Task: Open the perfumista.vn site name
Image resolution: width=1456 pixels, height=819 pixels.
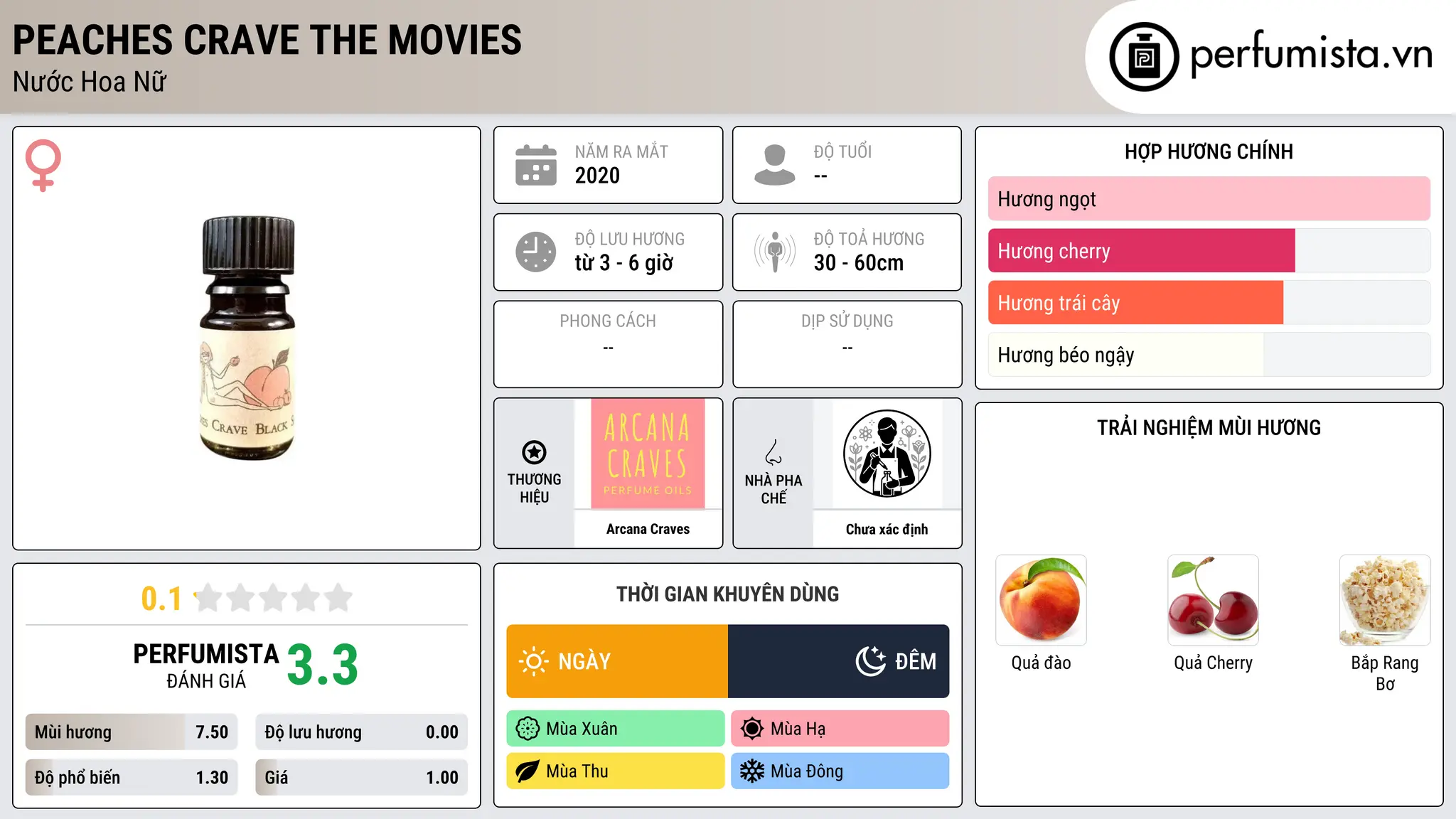Action: click(x=1311, y=55)
